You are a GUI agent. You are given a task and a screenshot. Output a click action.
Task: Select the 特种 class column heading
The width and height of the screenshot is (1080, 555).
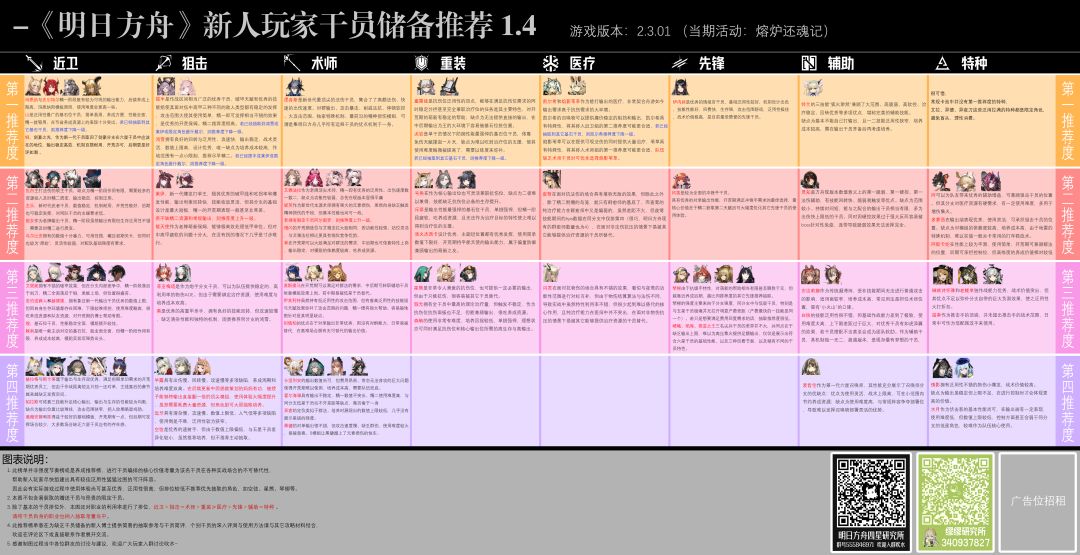click(x=974, y=63)
